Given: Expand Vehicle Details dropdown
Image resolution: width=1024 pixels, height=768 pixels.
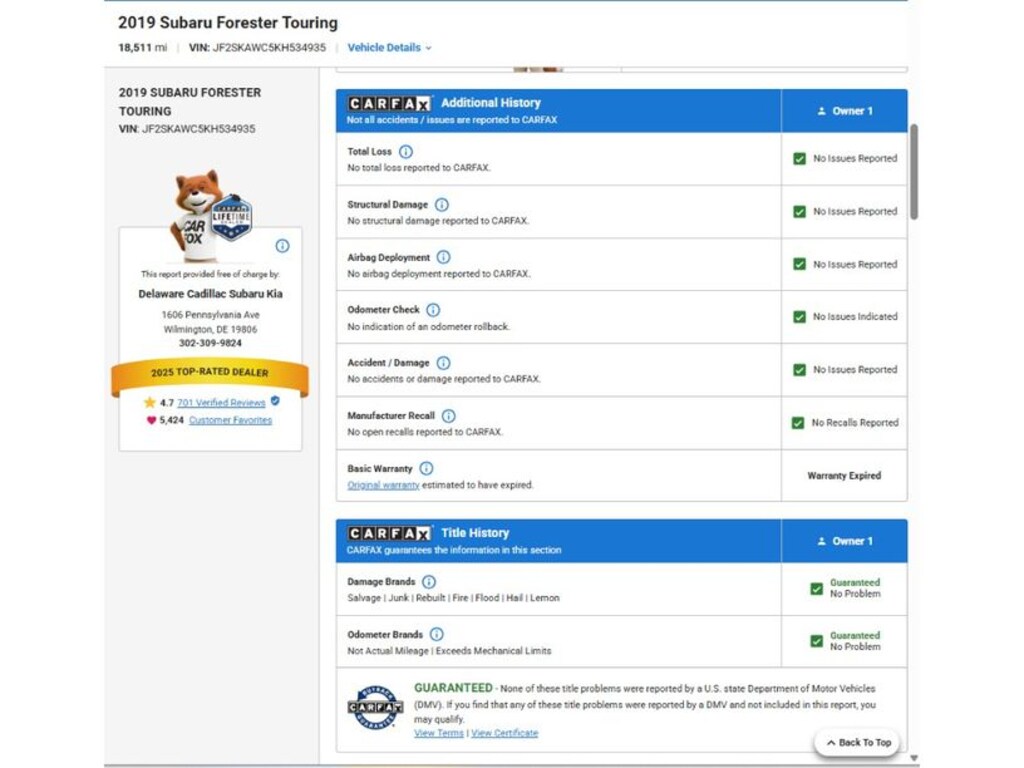Looking at the screenshot, I should pos(389,48).
